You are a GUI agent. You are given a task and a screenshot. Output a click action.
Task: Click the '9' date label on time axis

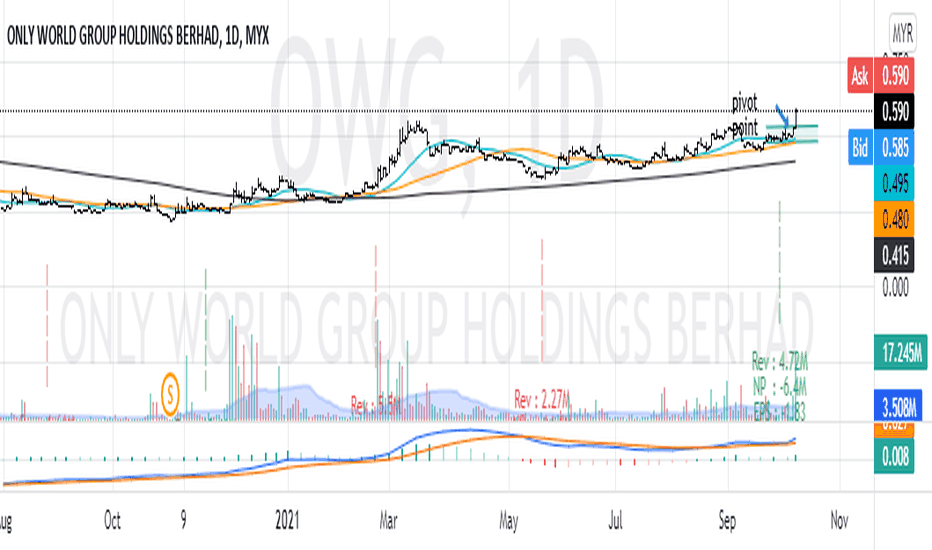[x=184, y=521]
